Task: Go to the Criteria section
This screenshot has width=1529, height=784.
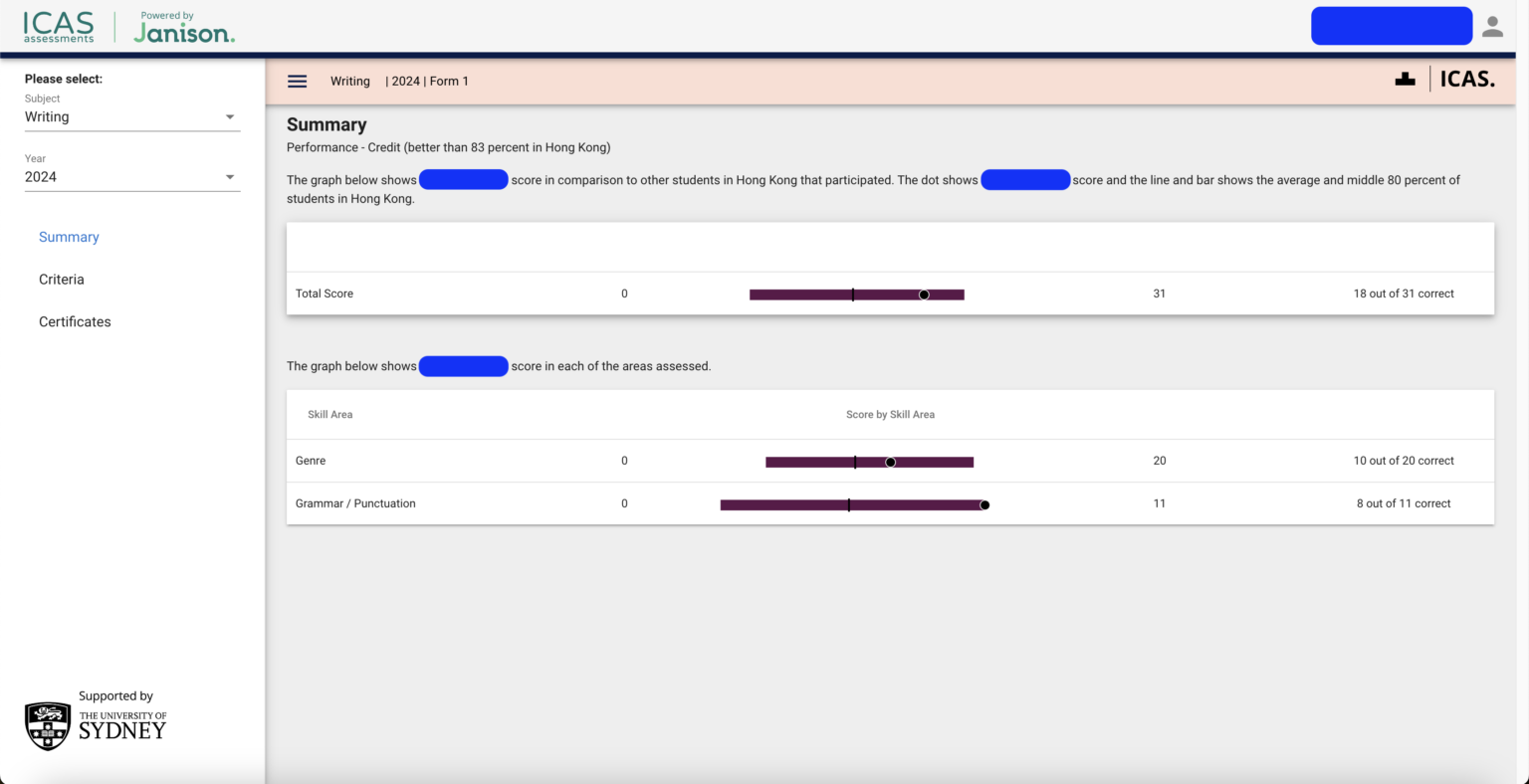Action: click(62, 280)
